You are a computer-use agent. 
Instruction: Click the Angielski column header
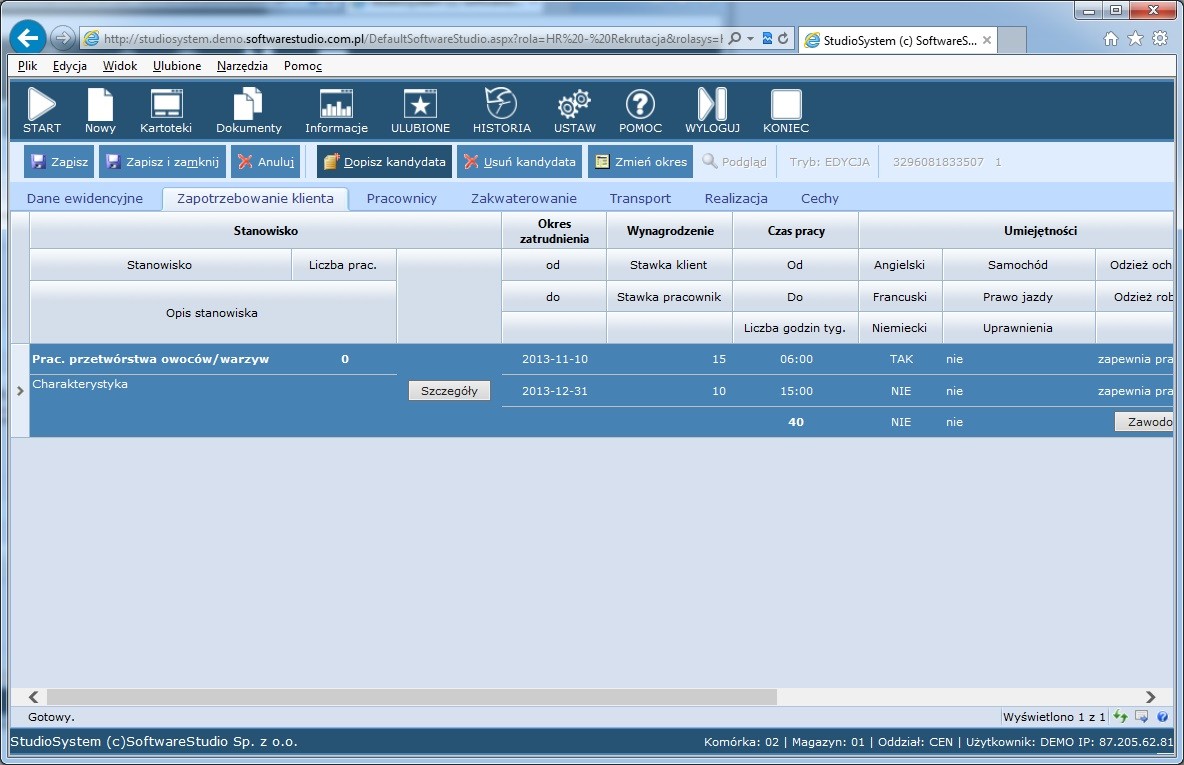coord(899,265)
